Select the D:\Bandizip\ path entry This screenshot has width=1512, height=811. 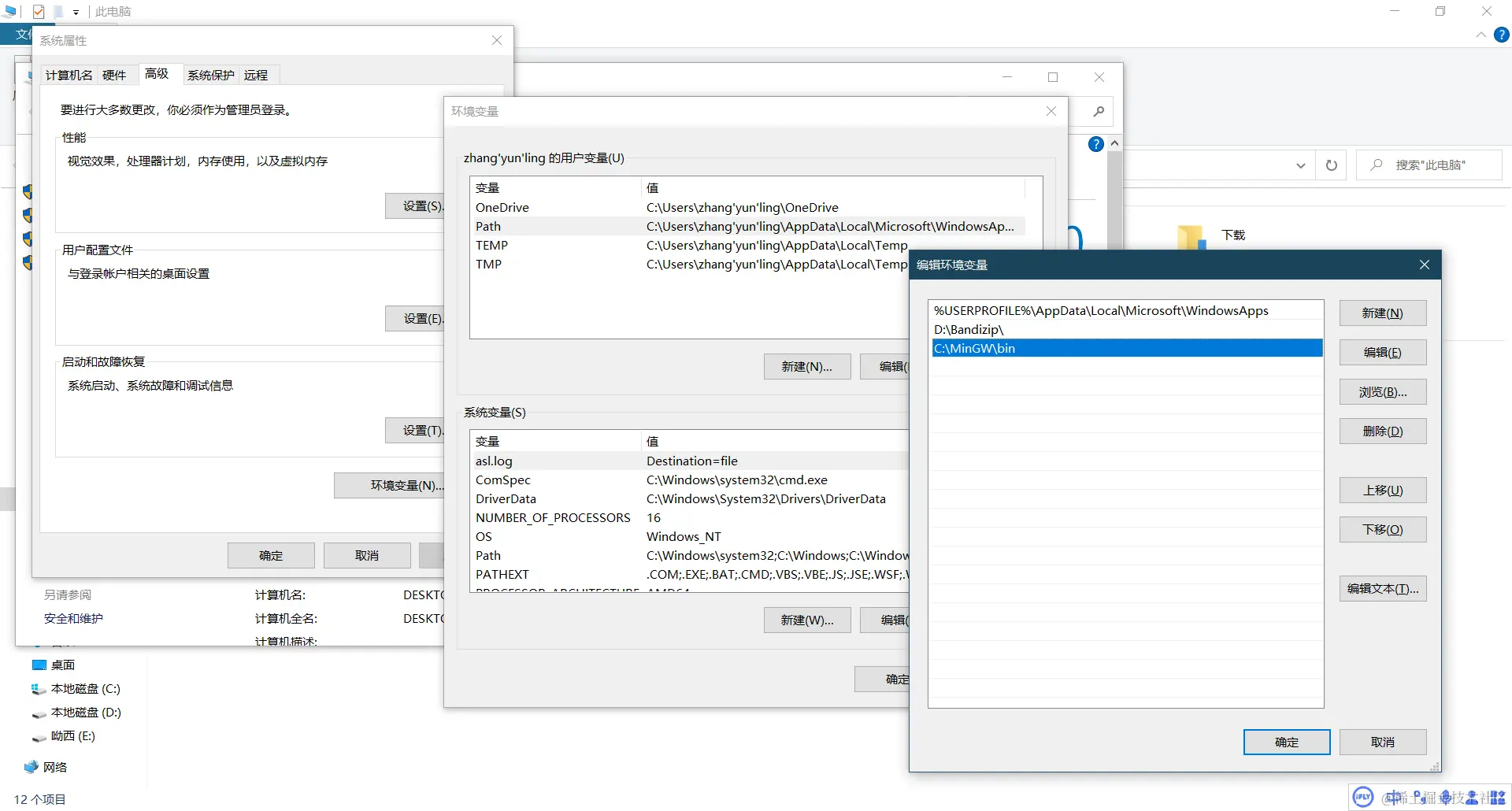pos(1126,329)
